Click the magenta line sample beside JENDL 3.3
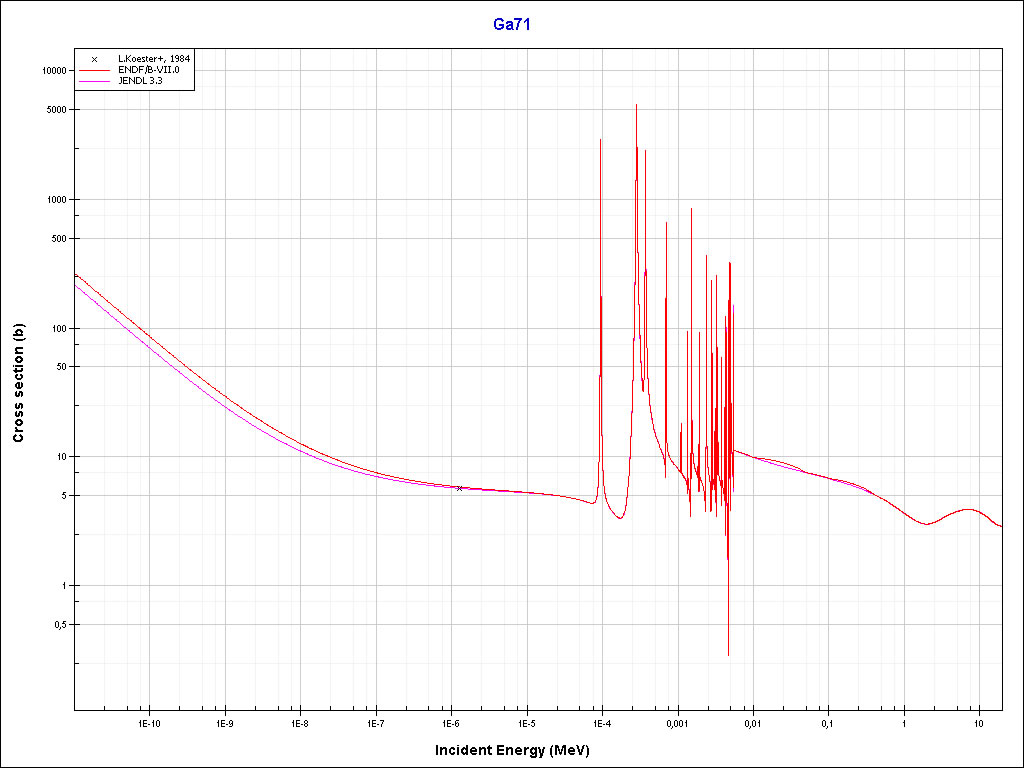Viewport: 1024px width, 768px height. 94,81
